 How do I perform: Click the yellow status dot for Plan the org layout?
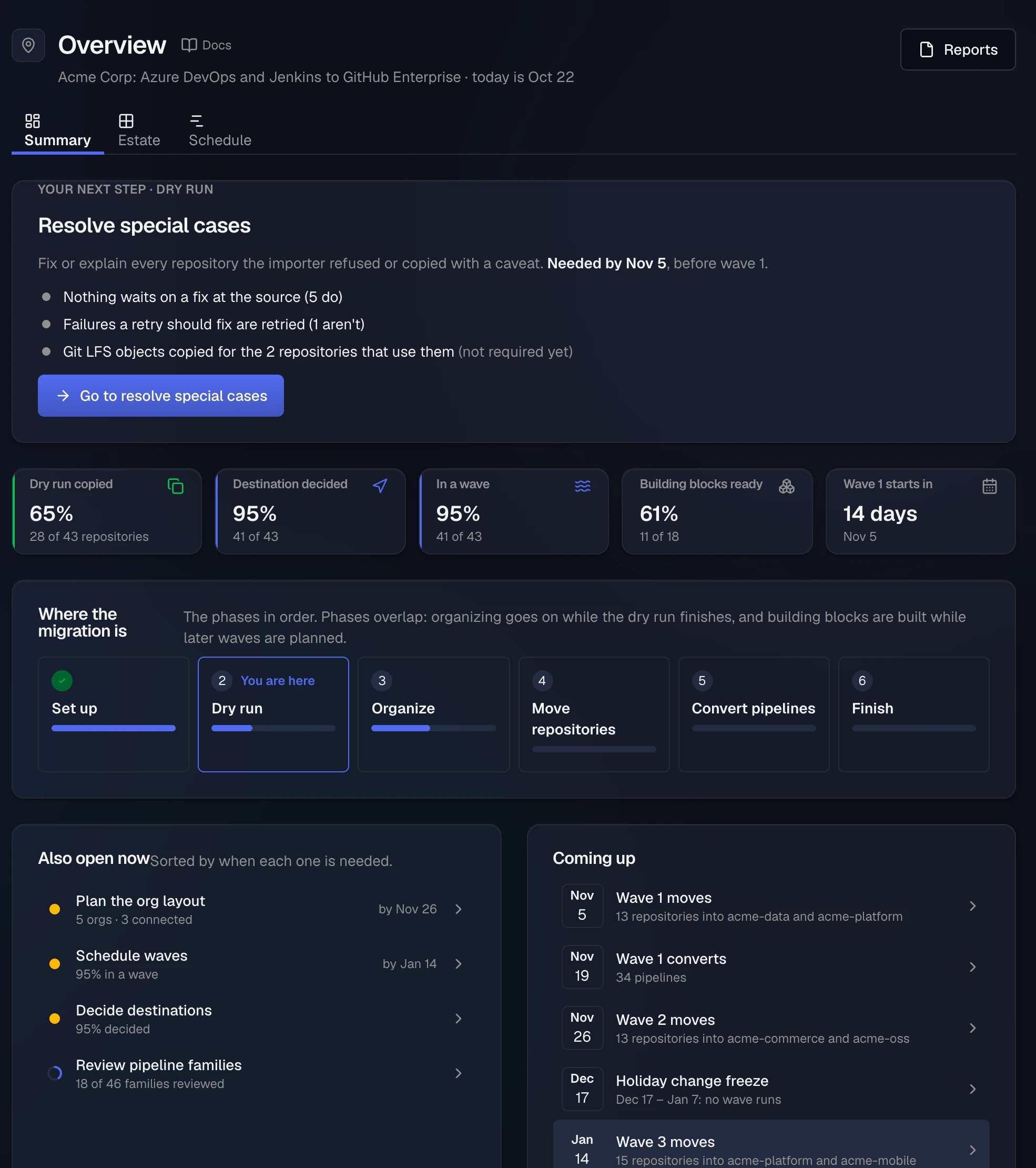pos(55,909)
